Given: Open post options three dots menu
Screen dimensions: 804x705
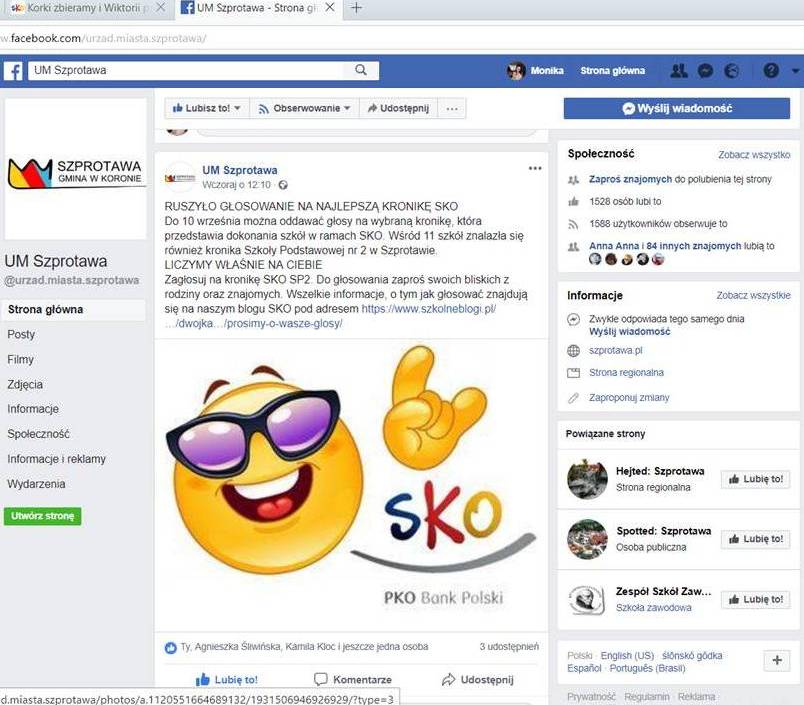Looking at the screenshot, I should 535,168.
